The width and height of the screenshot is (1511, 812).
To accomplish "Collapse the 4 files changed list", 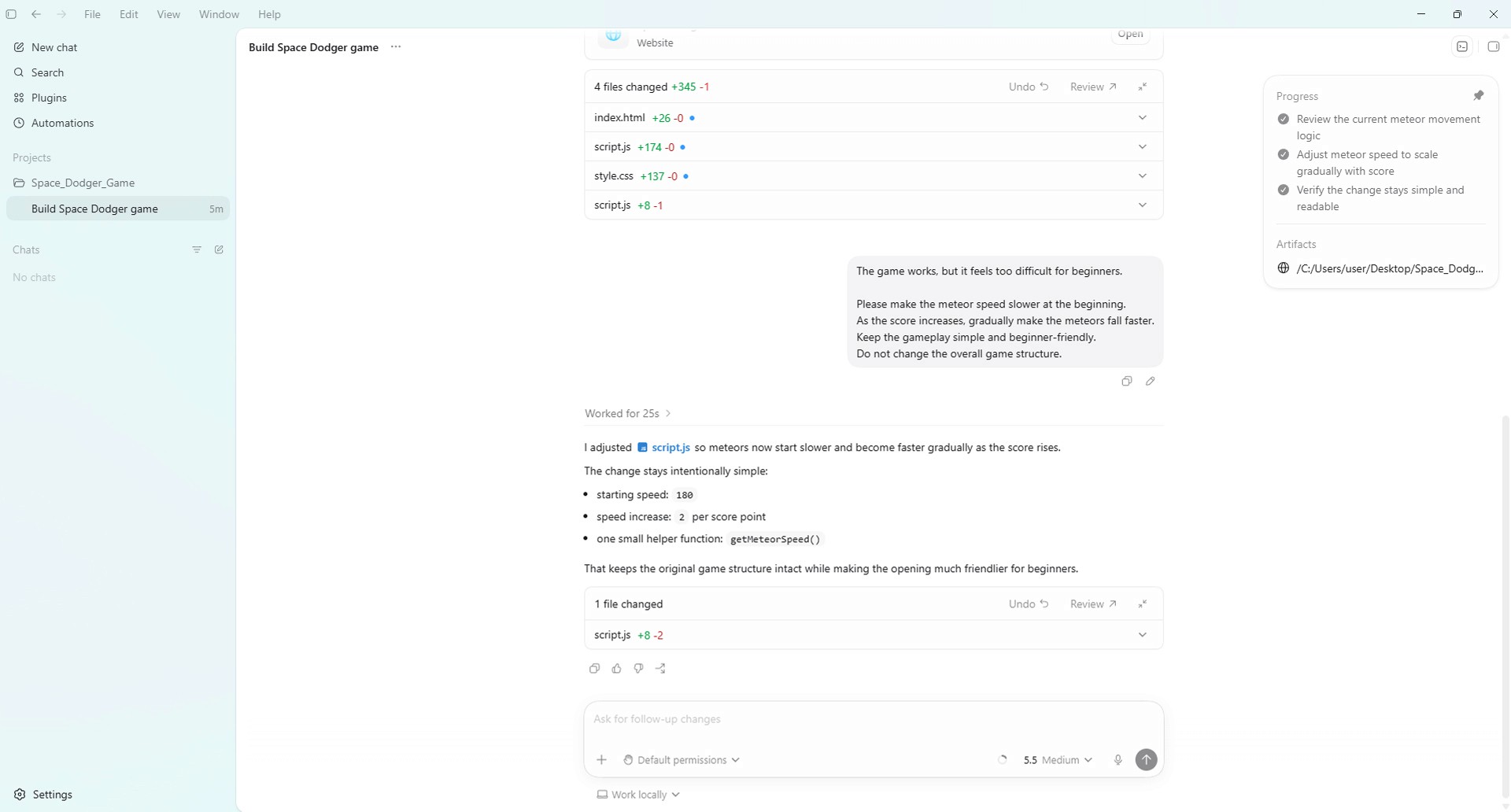I will [x=1143, y=87].
